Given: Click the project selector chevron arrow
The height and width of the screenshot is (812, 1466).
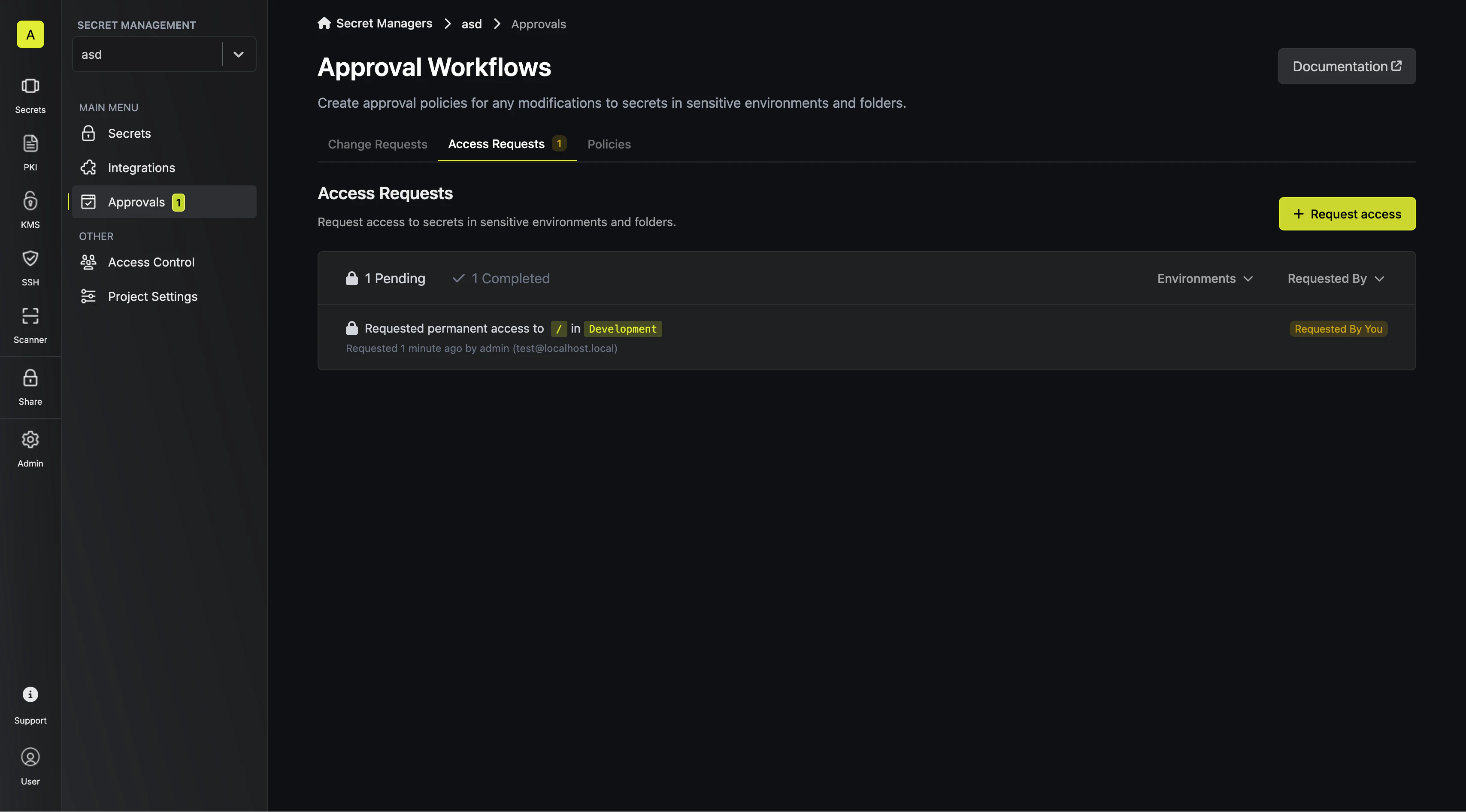Looking at the screenshot, I should pyautogui.click(x=239, y=54).
